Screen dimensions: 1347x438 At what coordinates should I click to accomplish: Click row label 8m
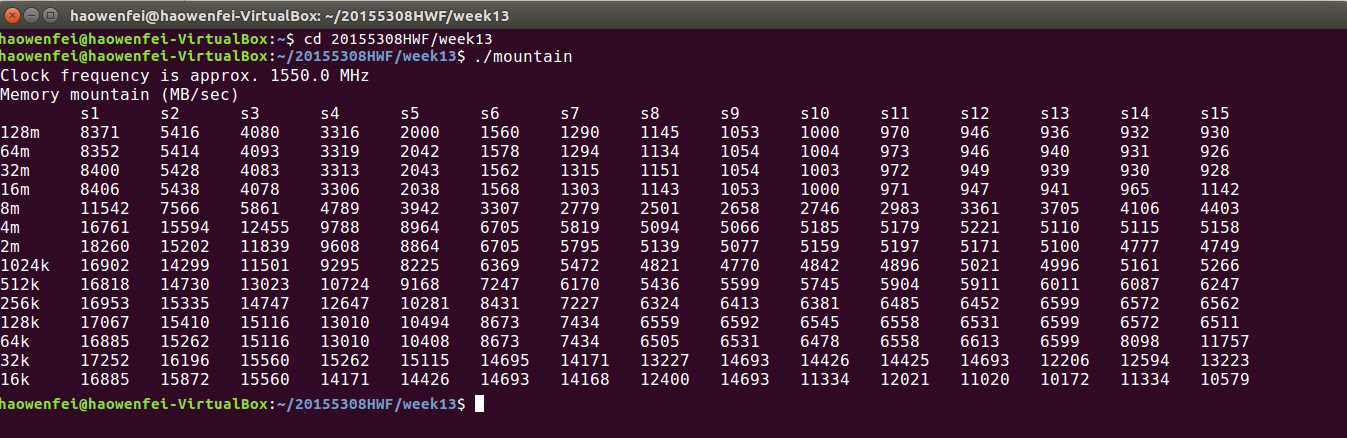point(10,209)
